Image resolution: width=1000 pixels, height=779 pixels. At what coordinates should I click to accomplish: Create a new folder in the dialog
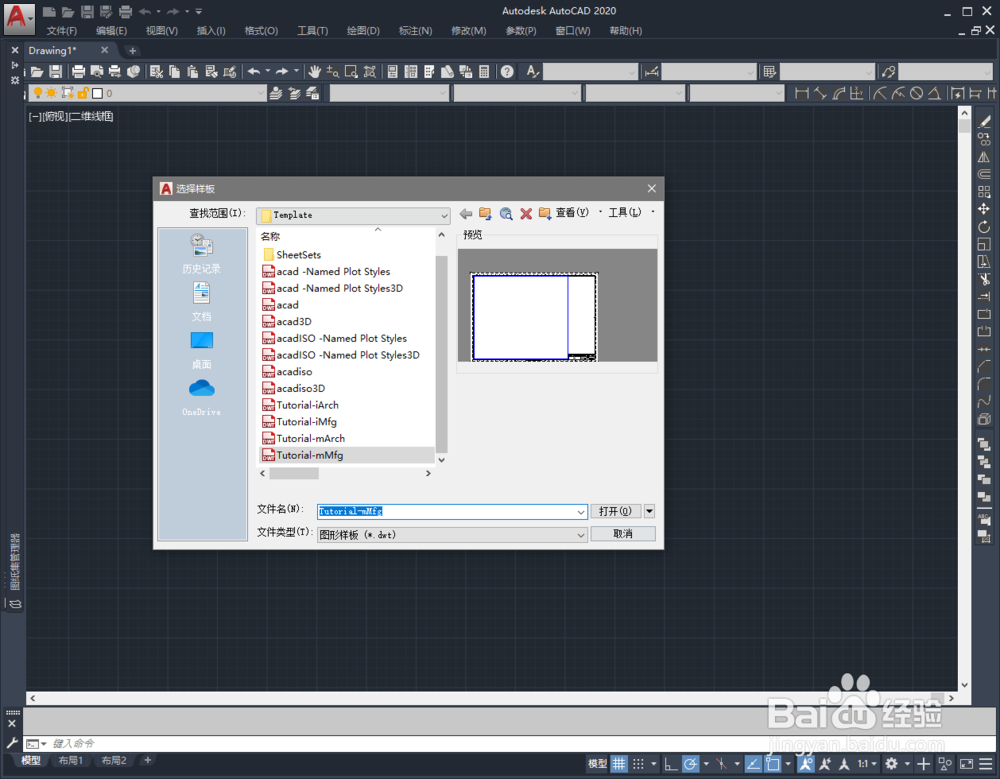[x=545, y=214]
